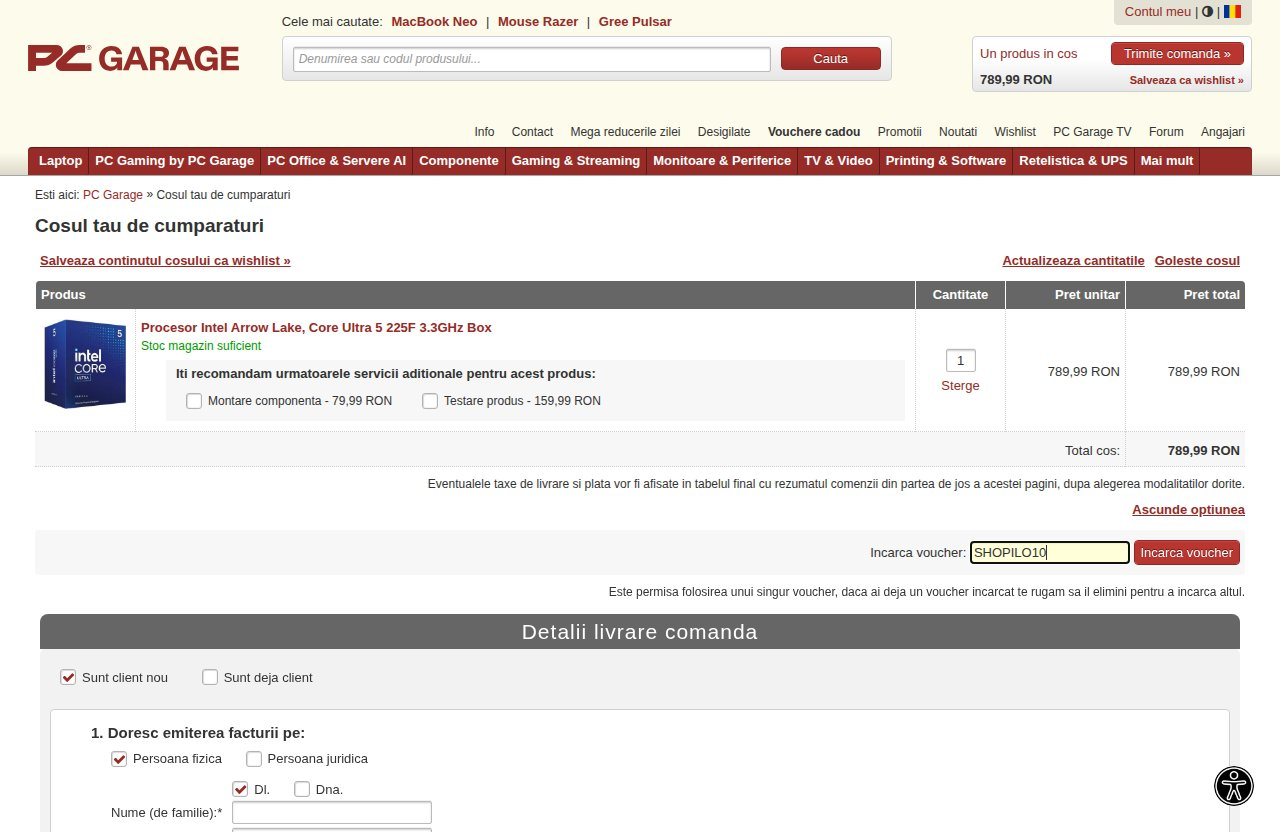Open the Wishlist top link
This screenshot has height=832, width=1280.
1015,132
